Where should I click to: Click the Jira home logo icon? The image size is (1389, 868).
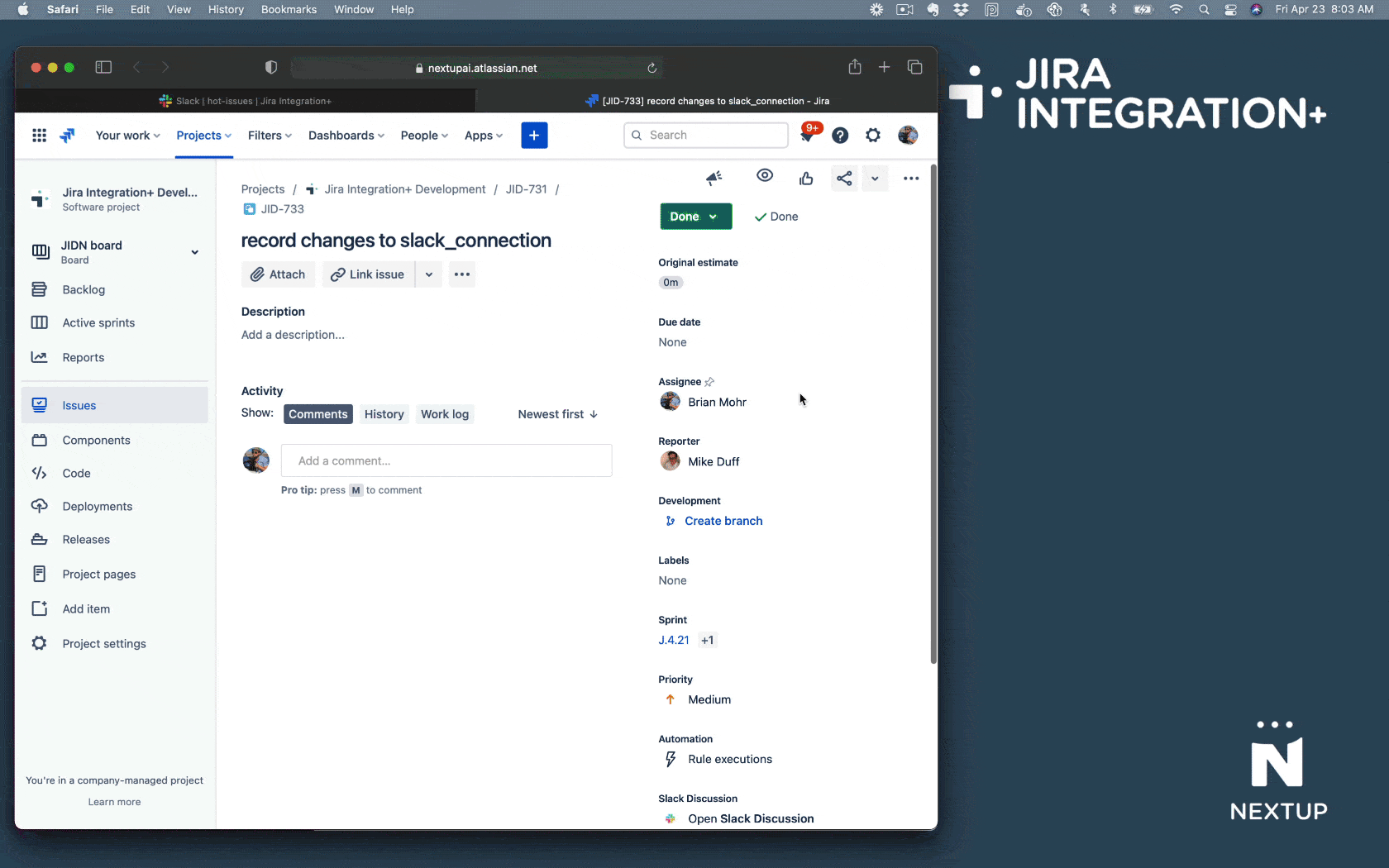click(x=68, y=136)
